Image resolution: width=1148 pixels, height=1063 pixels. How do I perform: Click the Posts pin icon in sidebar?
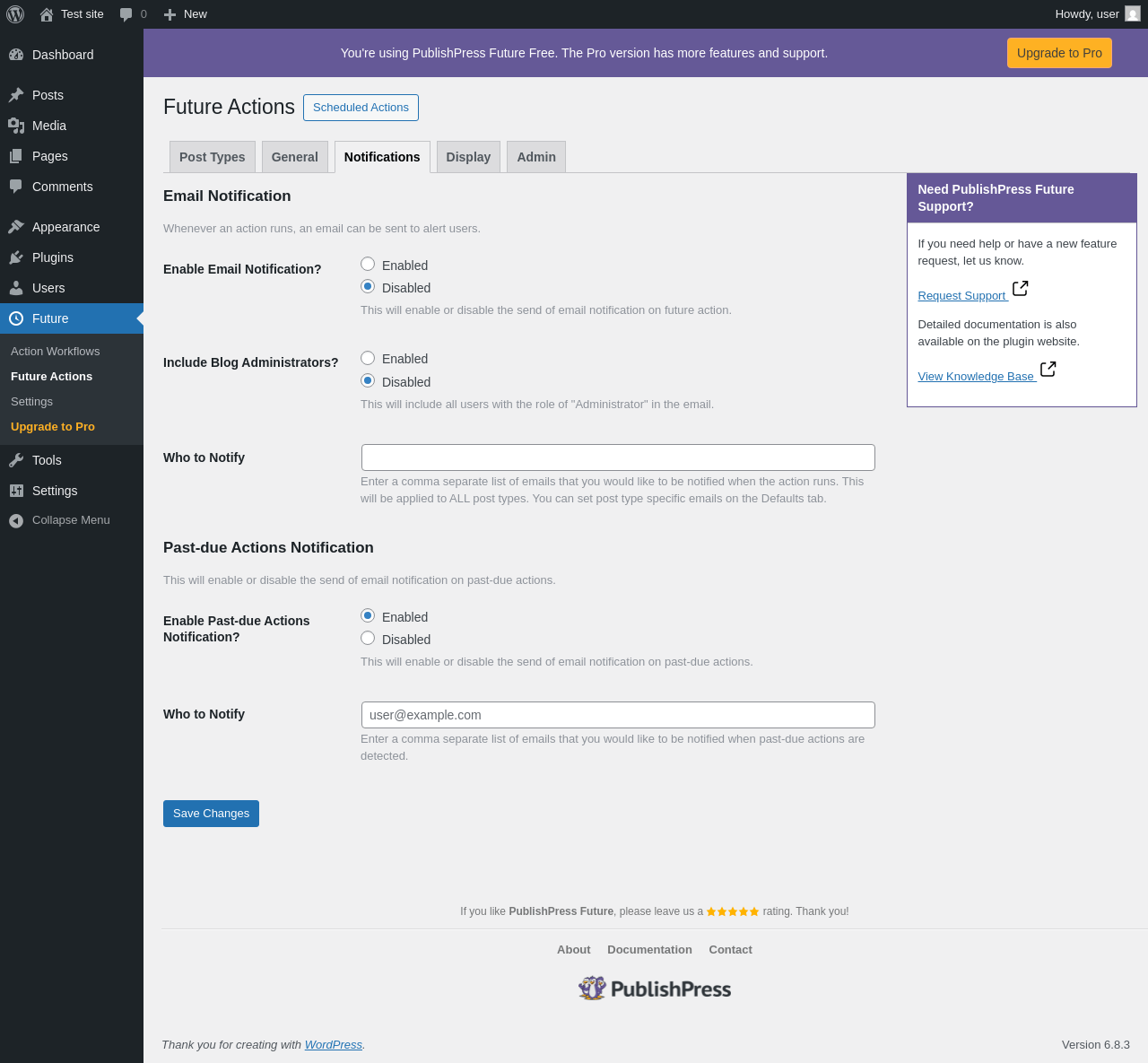tap(16, 95)
